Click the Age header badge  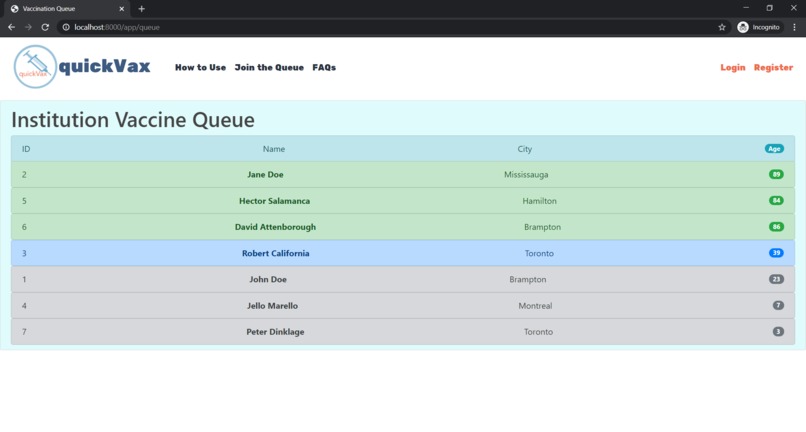774,149
